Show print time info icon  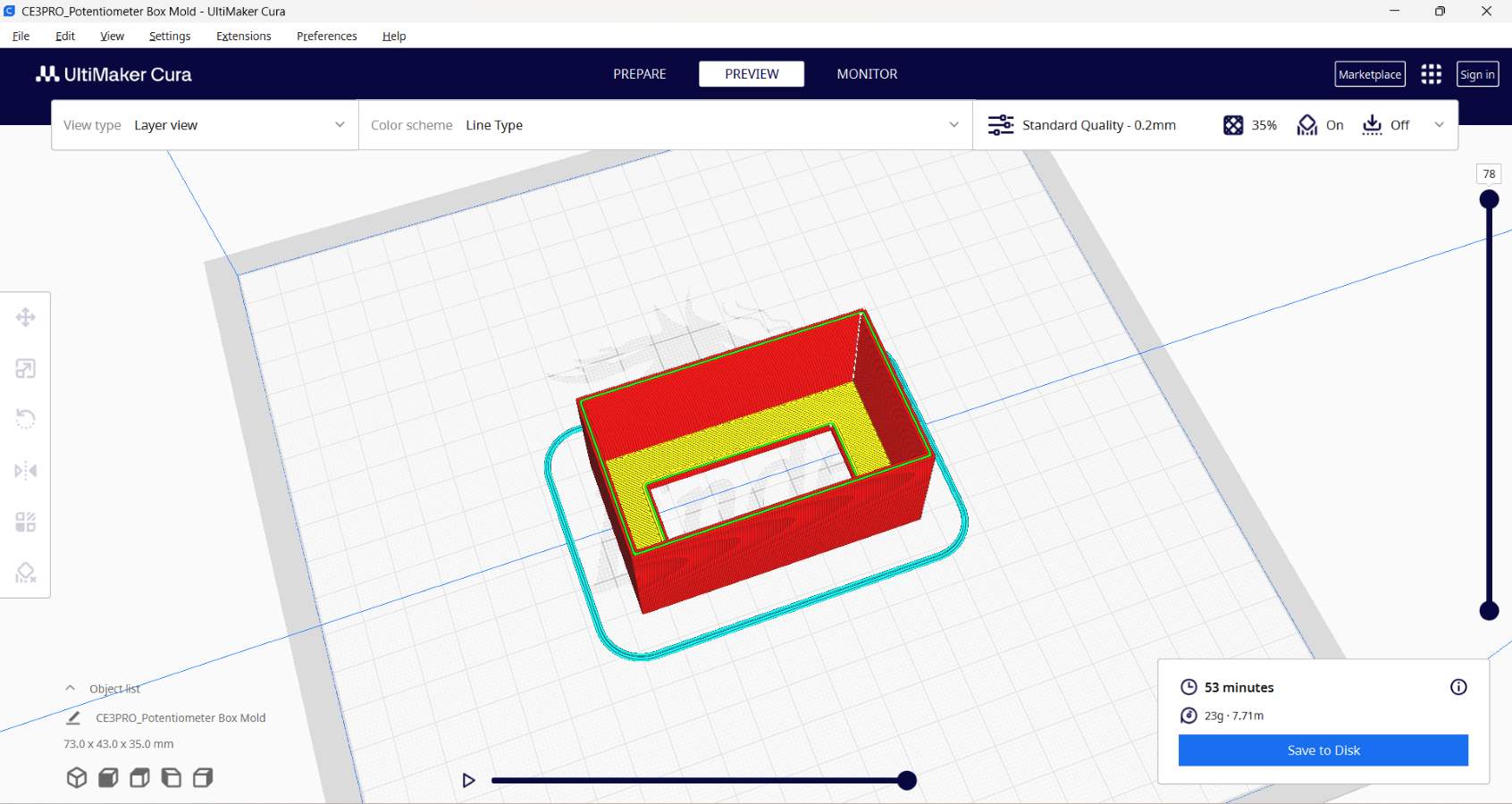1458,687
